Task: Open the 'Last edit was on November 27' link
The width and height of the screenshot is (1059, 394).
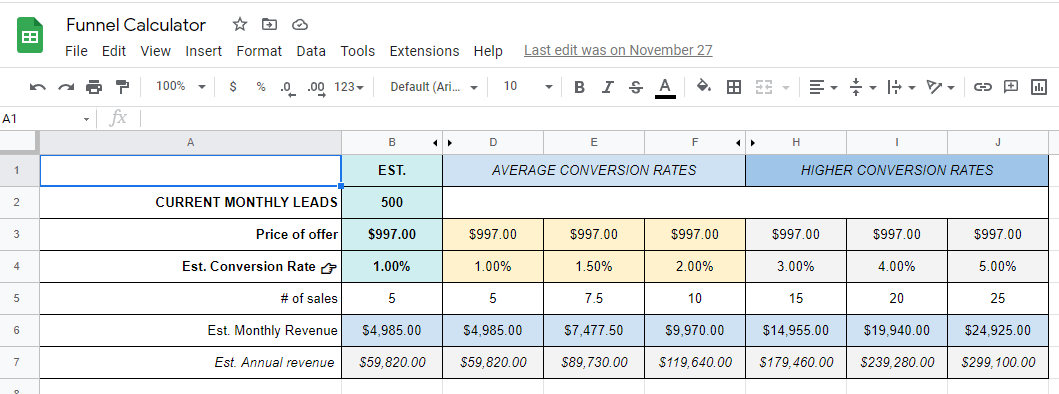Action: click(x=618, y=50)
